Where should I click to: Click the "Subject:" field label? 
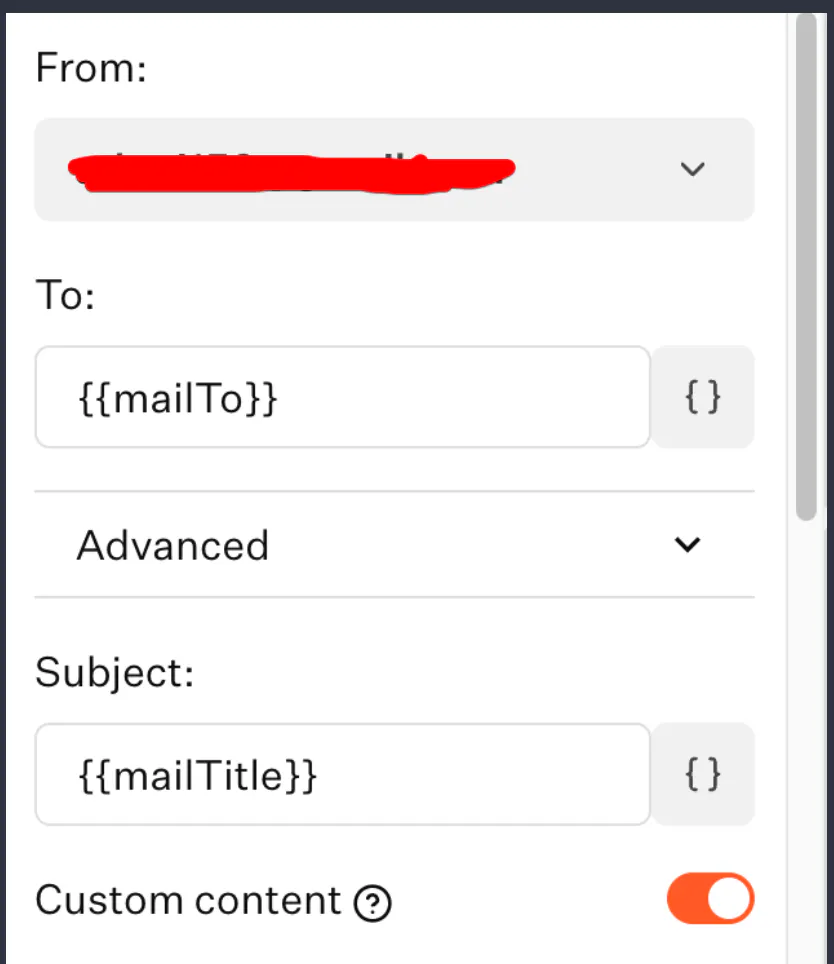(113, 672)
